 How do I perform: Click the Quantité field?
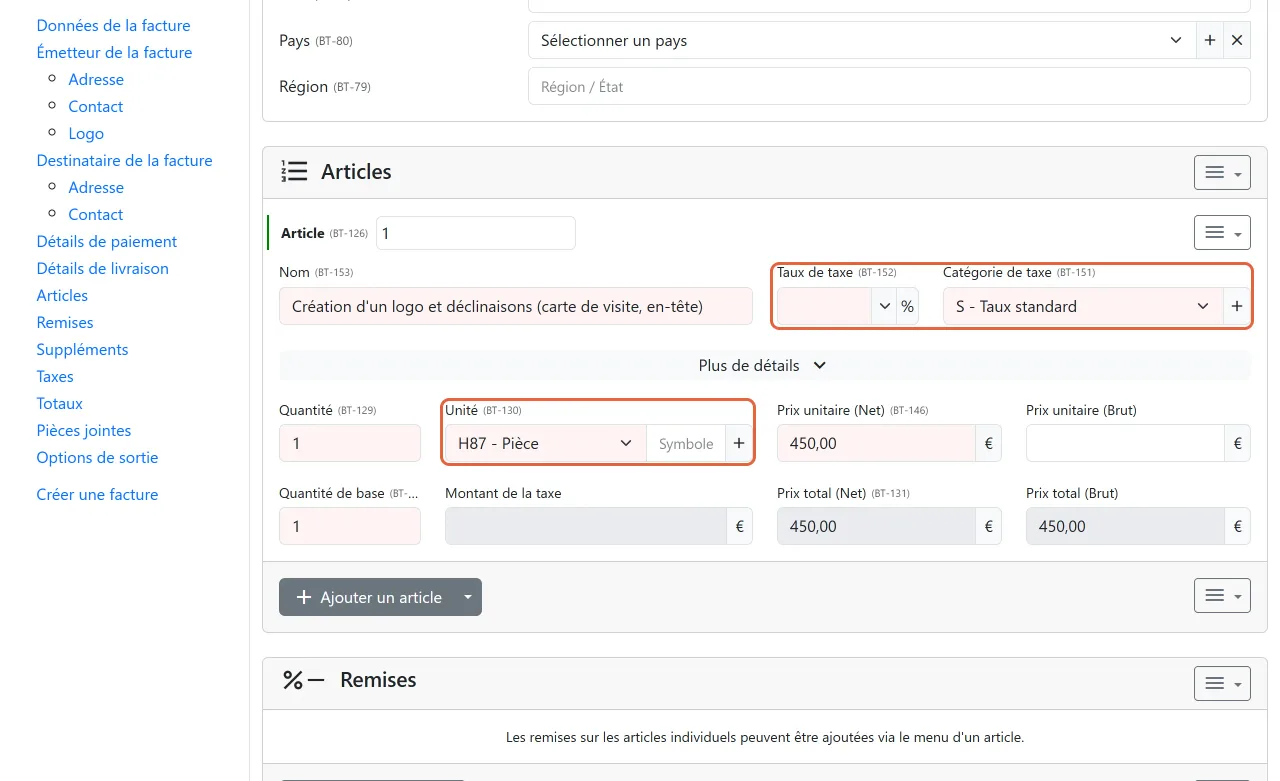[350, 444]
